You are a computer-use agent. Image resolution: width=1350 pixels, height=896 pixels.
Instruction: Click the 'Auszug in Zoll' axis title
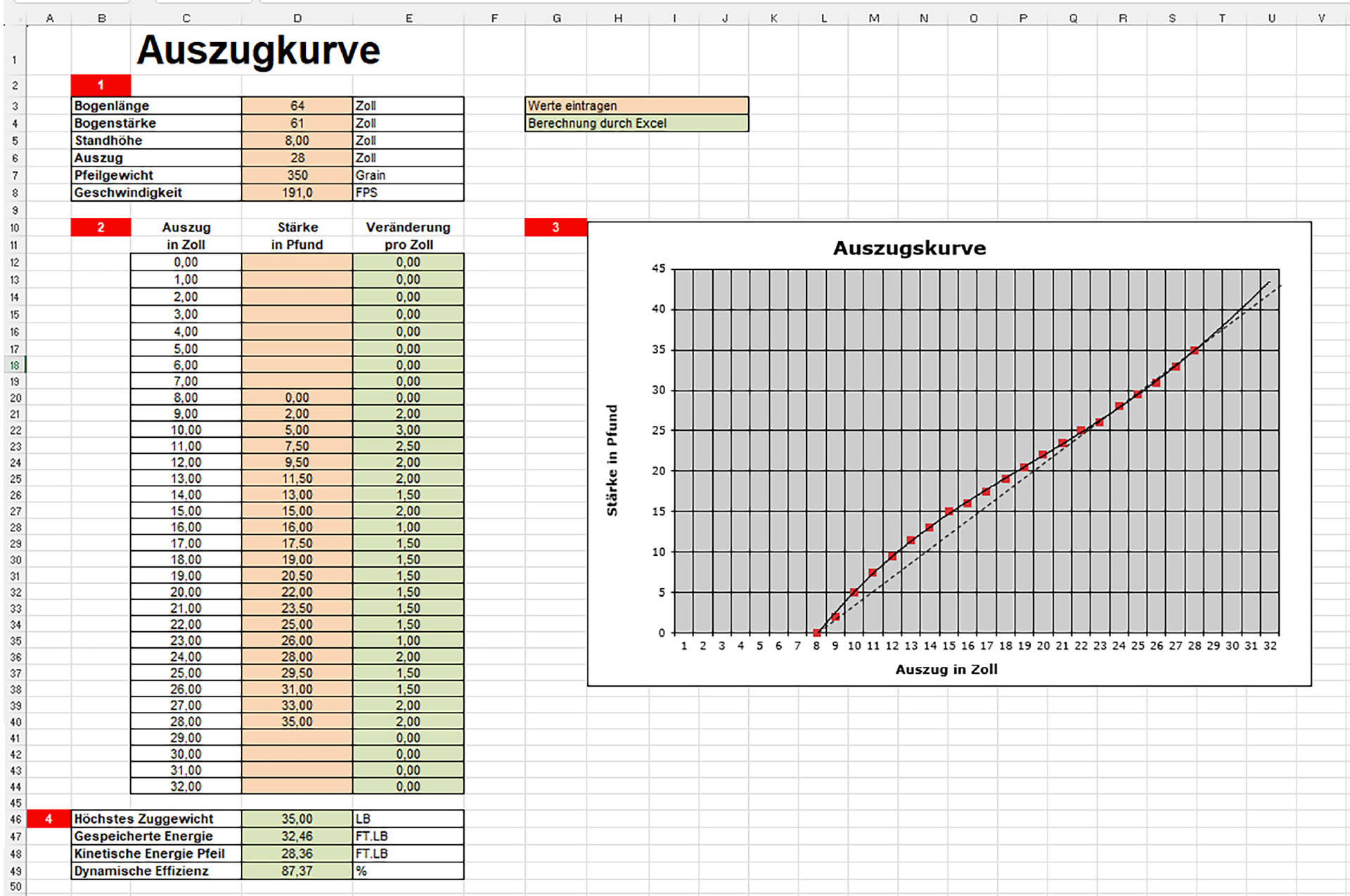point(946,669)
